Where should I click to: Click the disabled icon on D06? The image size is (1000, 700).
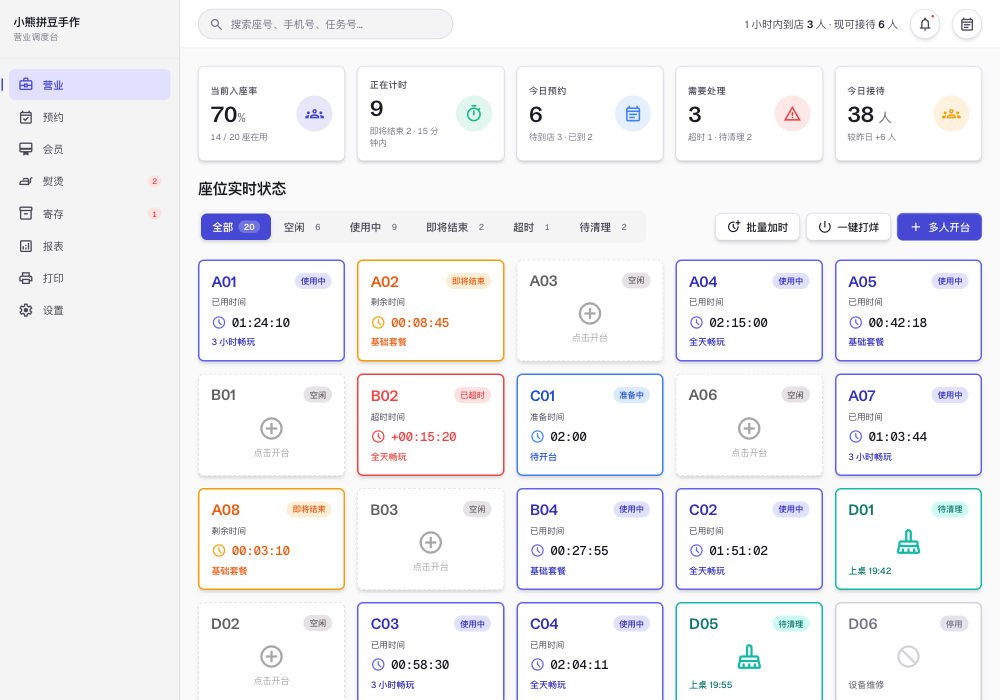pos(908,657)
